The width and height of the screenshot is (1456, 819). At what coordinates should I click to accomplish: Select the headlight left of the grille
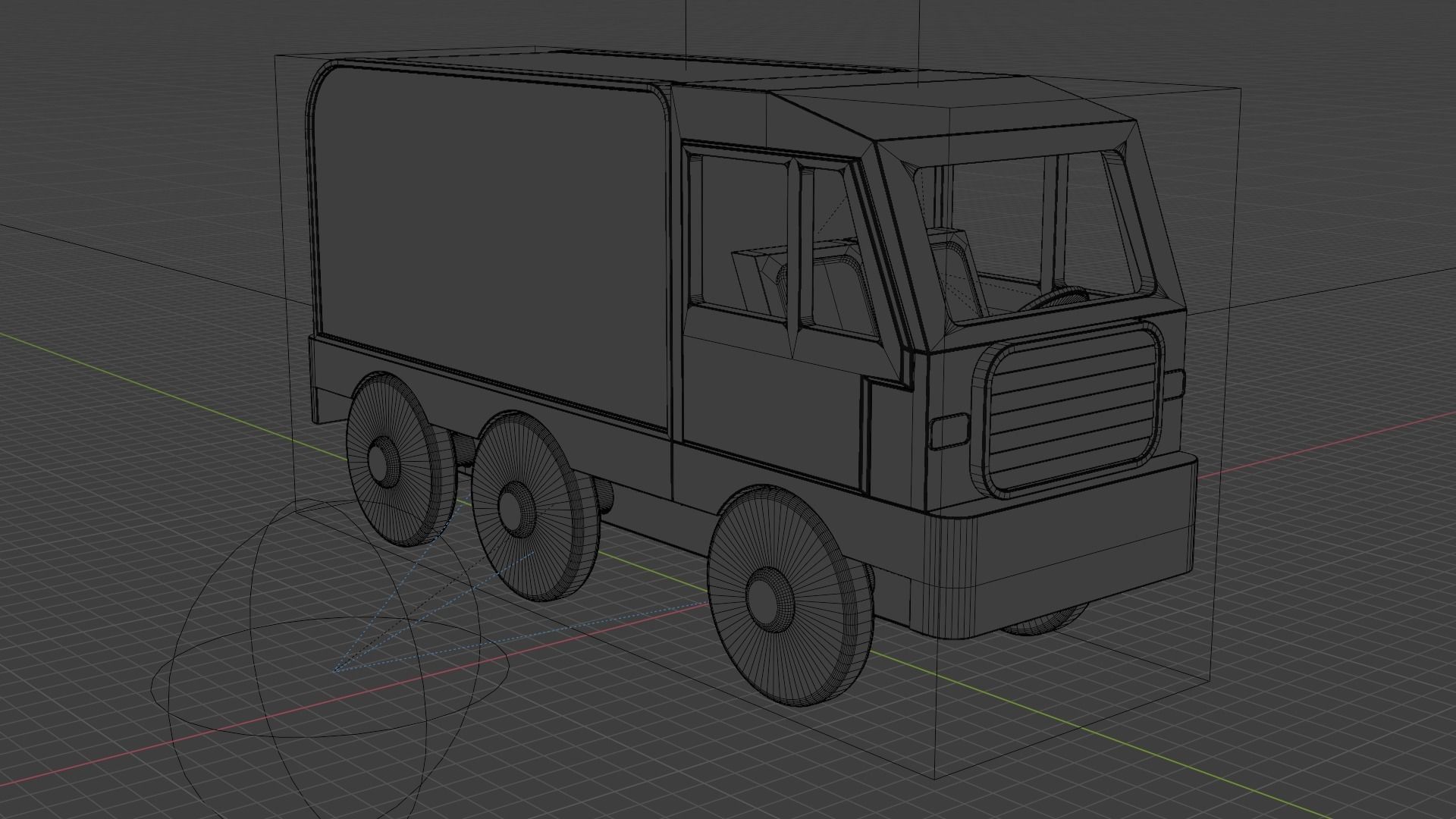pyautogui.click(x=949, y=432)
